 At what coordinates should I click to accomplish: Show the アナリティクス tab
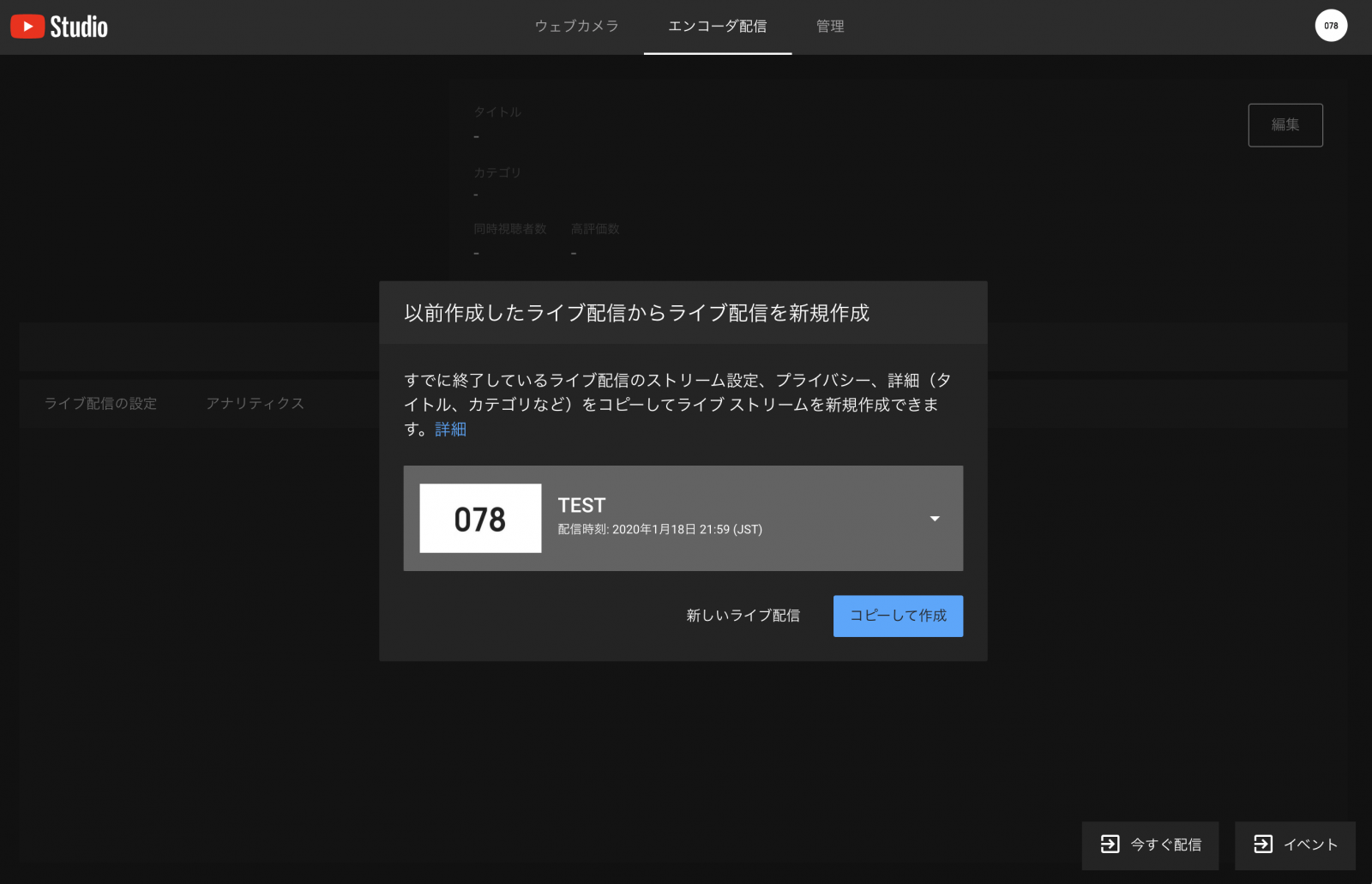click(255, 404)
